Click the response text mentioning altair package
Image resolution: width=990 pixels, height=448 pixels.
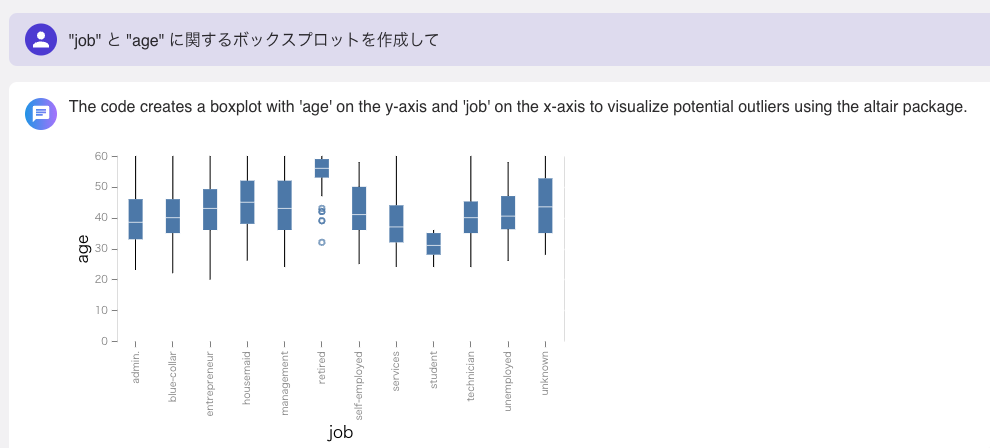click(518, 107)
